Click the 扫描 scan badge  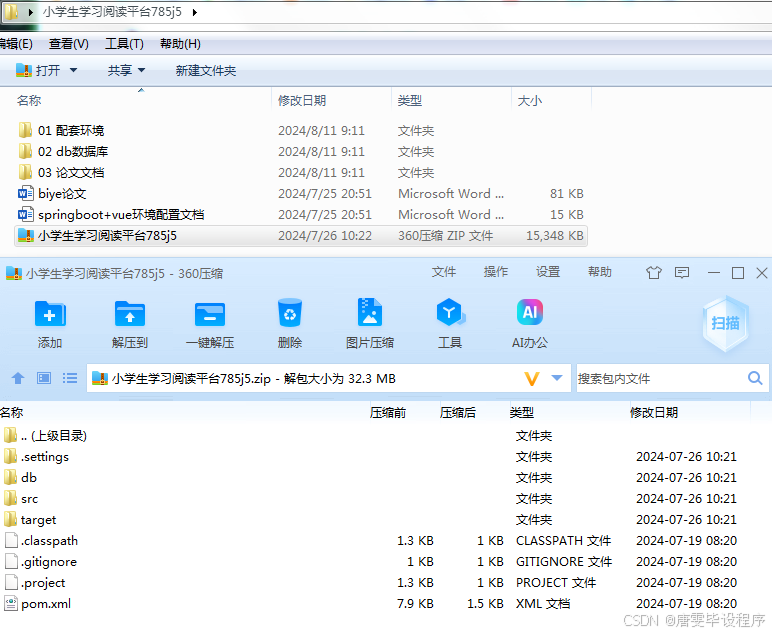pyautogui.click(x=726, y=323)
